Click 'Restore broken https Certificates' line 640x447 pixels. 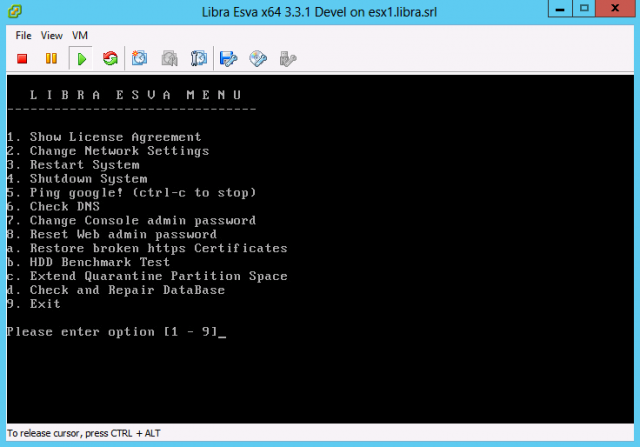[x=147, y=248]
